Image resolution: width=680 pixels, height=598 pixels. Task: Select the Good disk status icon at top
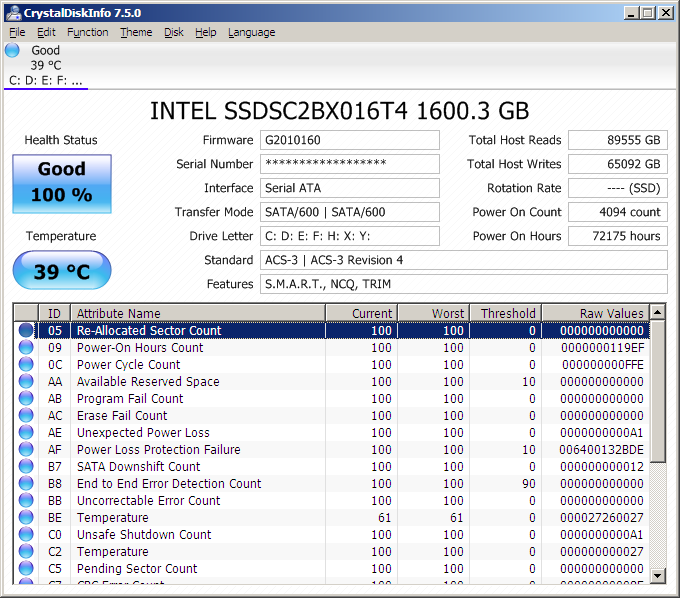(x=13, y=50)
